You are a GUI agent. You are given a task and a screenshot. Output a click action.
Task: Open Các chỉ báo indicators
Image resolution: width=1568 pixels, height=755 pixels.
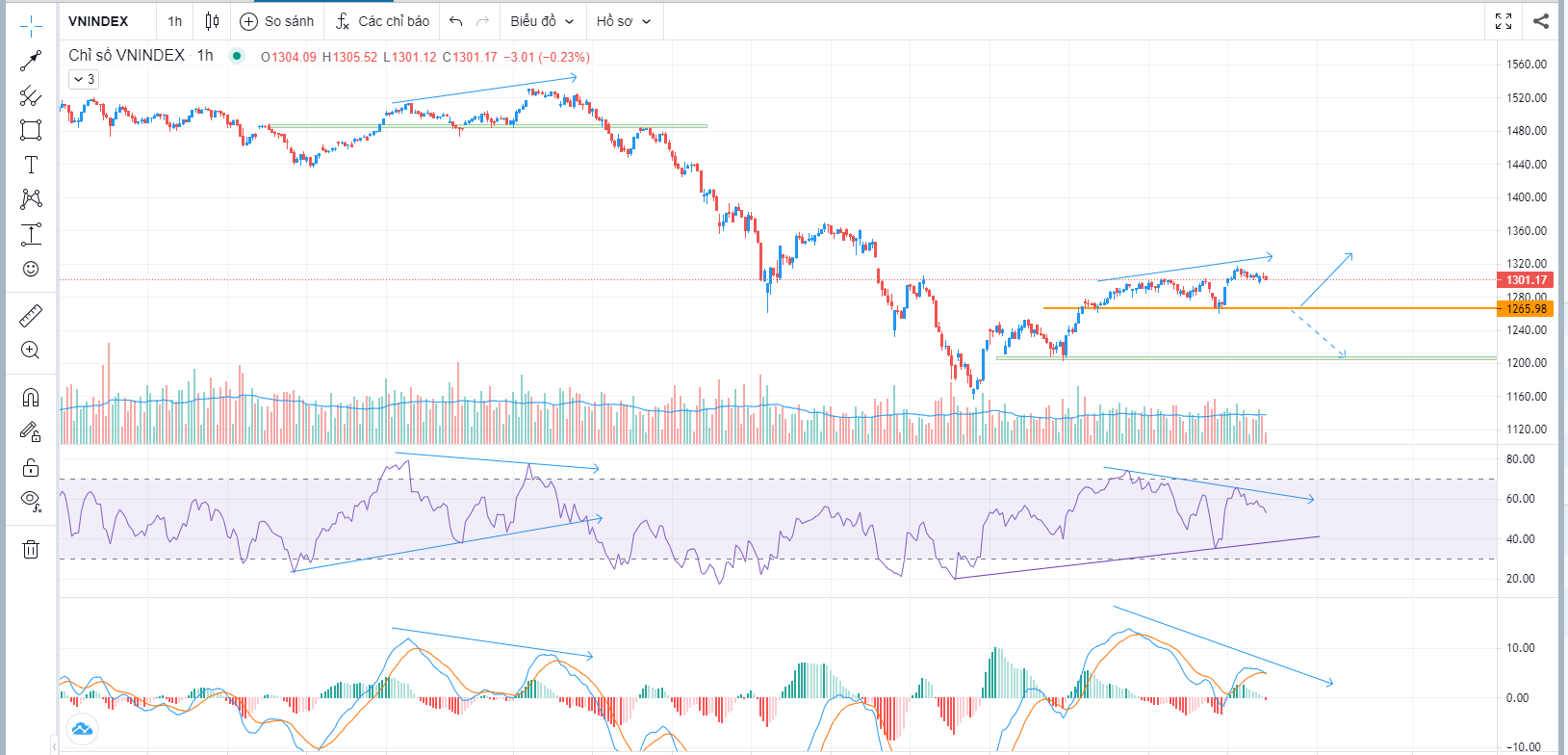pos(383,21)
